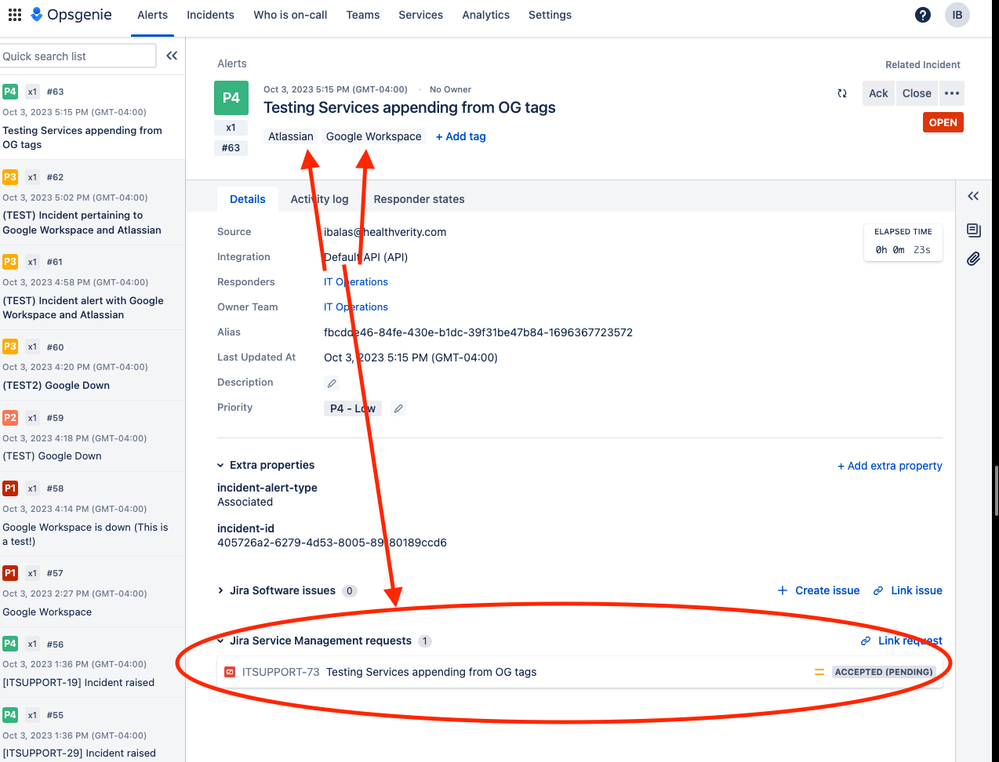Screen dimensions: 999x762
Task: Click the chain icon beside Link request
Action: tap(865, 641)
